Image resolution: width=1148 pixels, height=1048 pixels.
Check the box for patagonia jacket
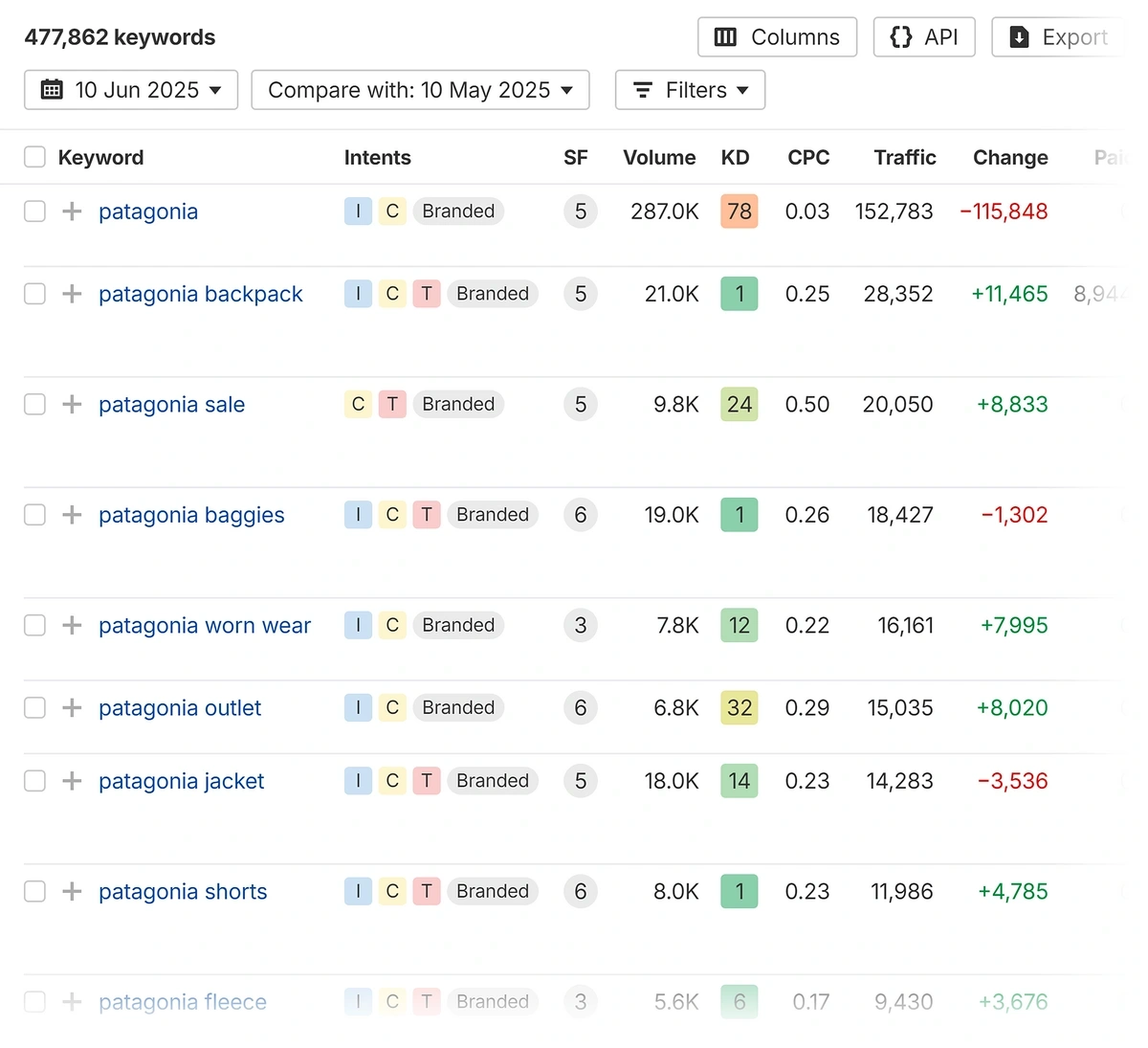(34, 781)
